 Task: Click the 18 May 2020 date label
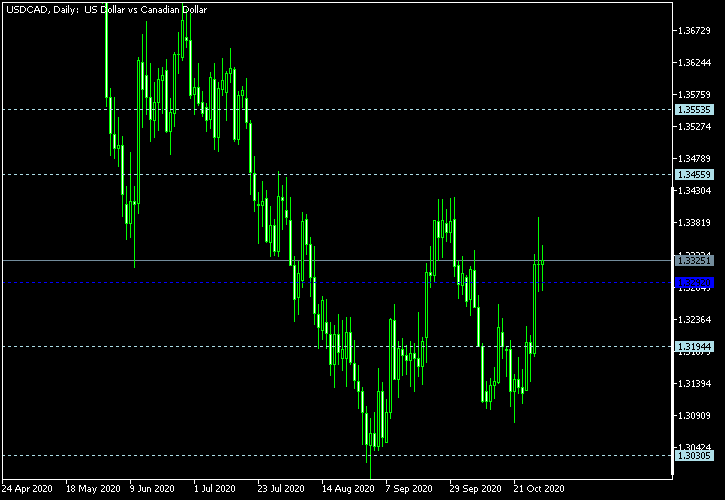(93, 488)
